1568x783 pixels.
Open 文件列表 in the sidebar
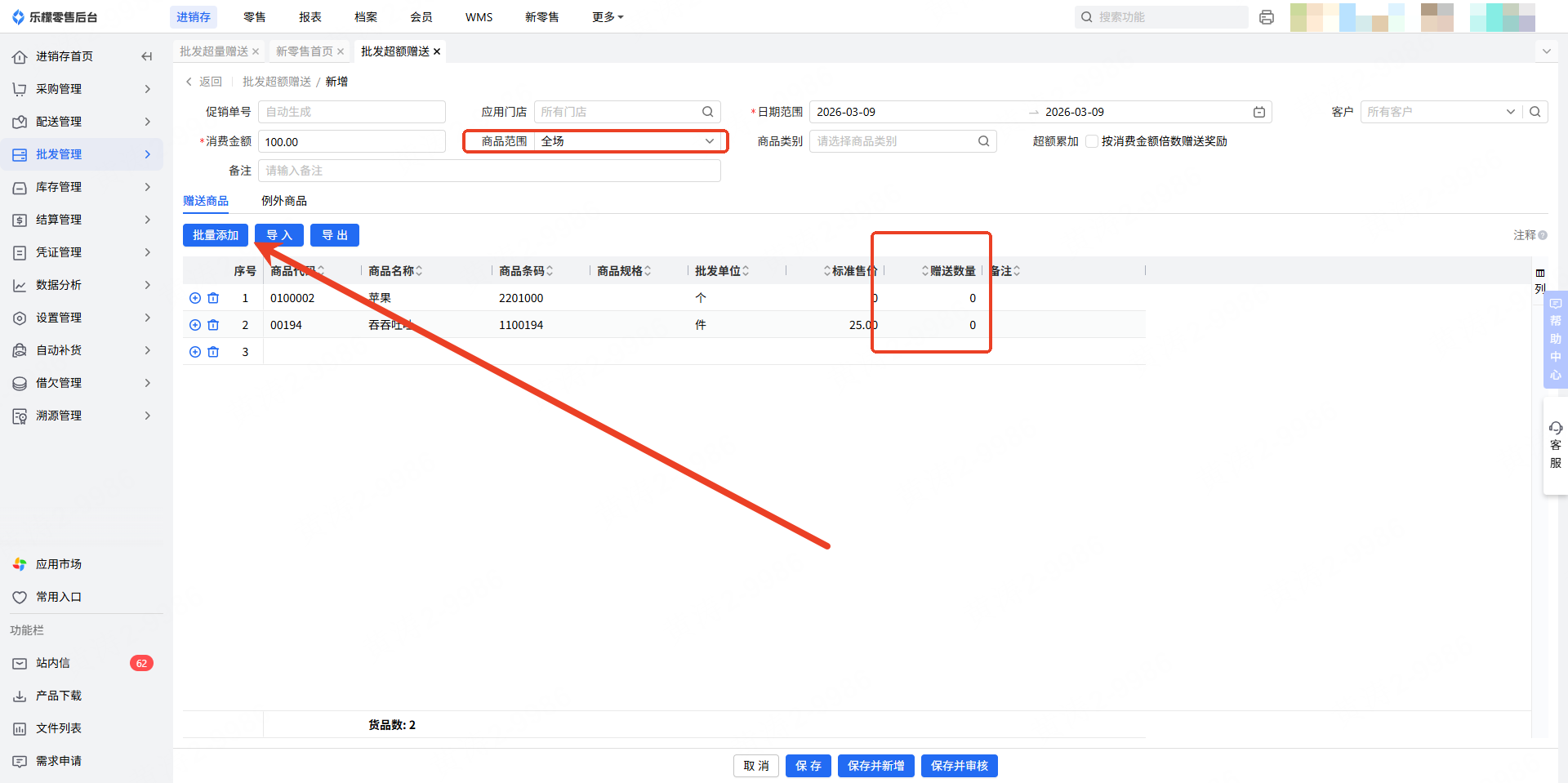59,728
